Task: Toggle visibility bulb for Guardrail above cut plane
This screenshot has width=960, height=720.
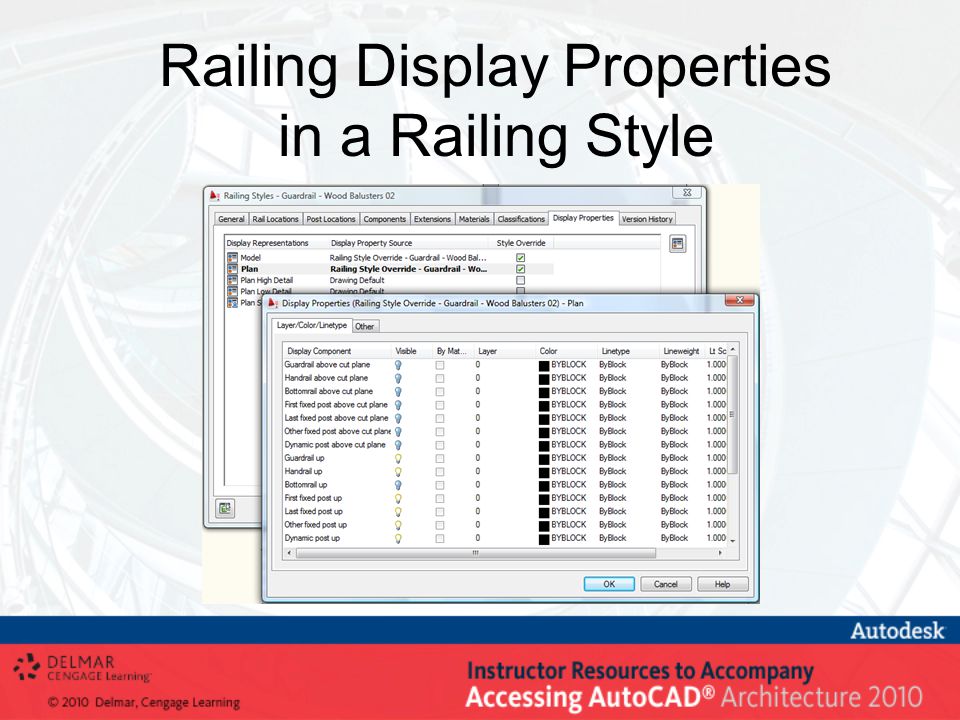Action: tap(398, 365)
